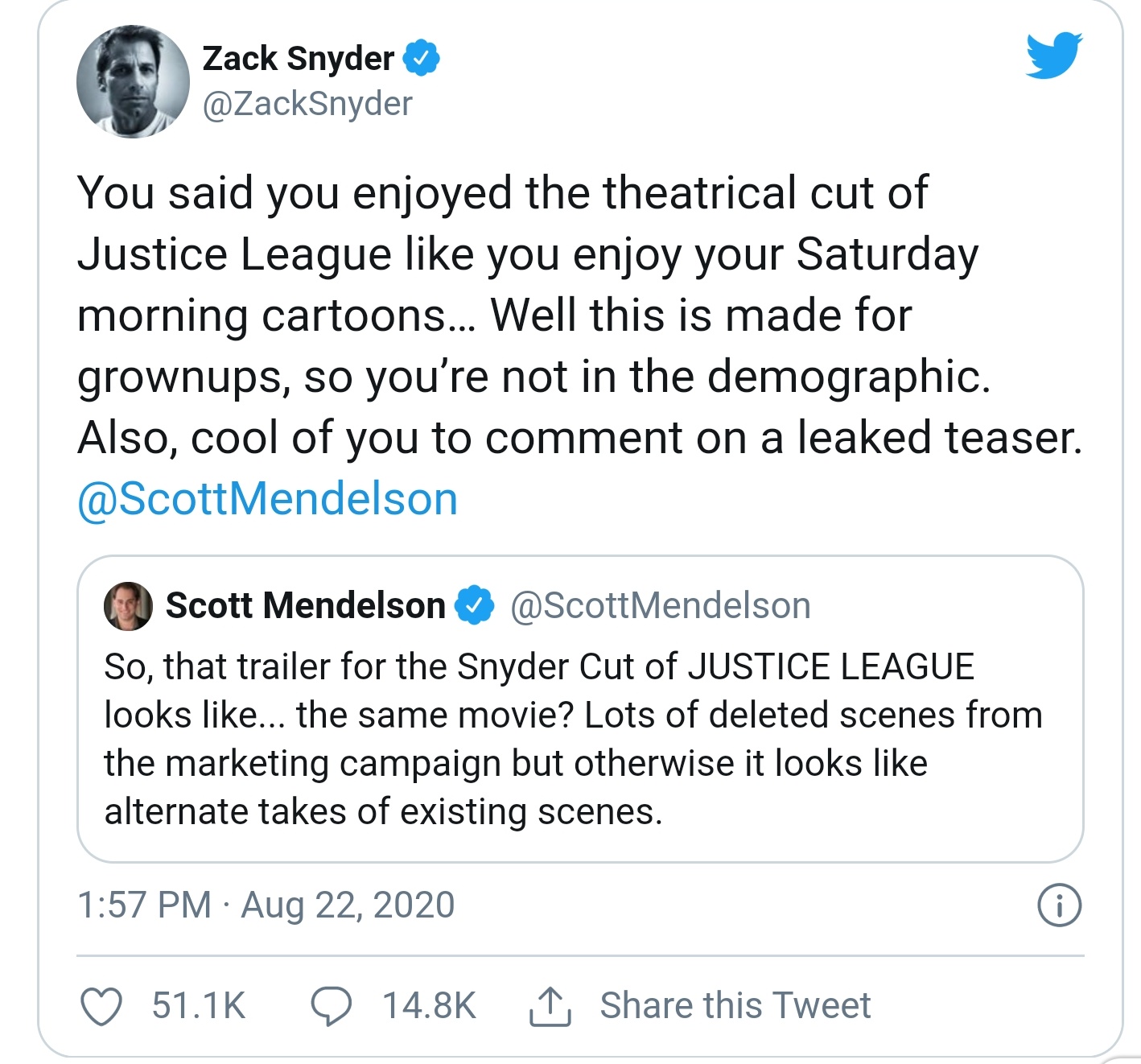1141x1064 pixels.
Task: Click Zack Snyder's verified badge
Action: 422,59
